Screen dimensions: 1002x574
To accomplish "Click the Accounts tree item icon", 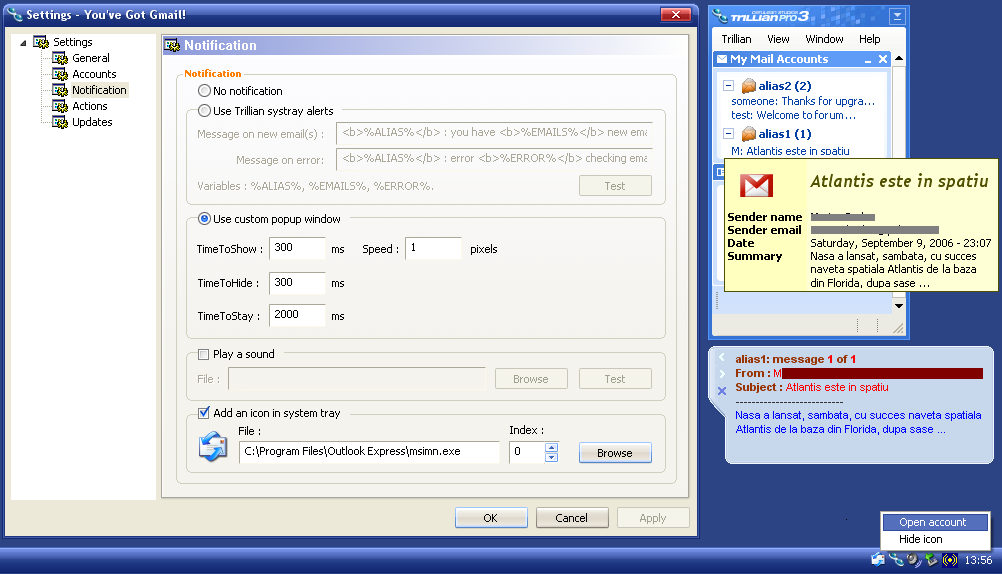I will [60, 74].
